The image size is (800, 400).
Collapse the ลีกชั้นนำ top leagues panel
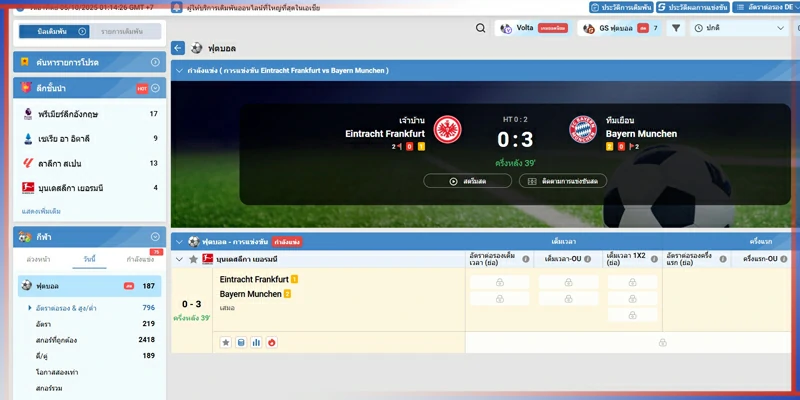pyautogui.click(x=155, y=89)
